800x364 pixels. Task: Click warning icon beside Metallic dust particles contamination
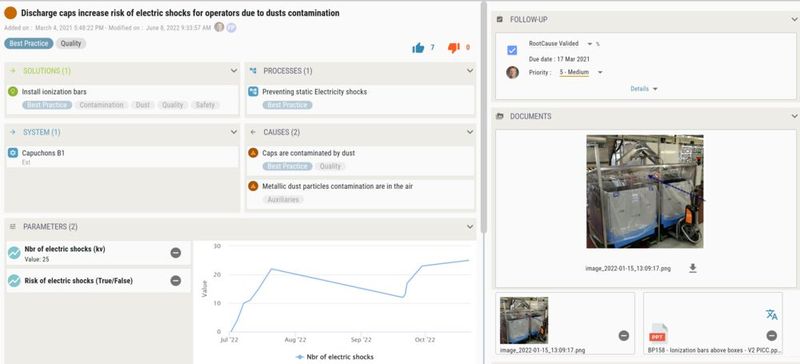[x=253, y=186]
